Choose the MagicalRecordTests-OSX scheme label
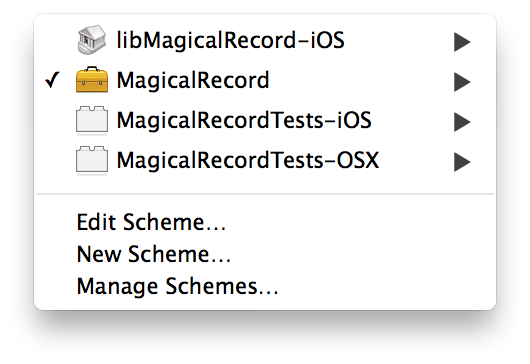Screen dimensions: 530x364 pos(247,161)
